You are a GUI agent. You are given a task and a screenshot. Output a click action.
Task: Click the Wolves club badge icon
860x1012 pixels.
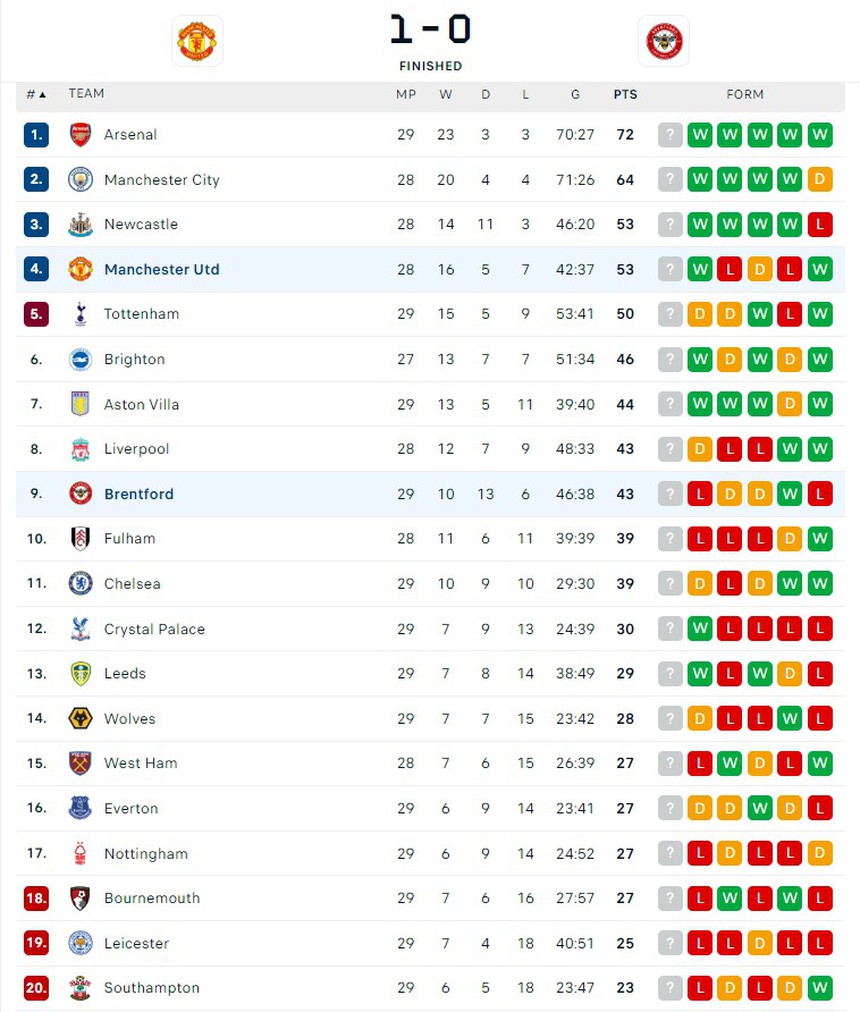[80, 718]
